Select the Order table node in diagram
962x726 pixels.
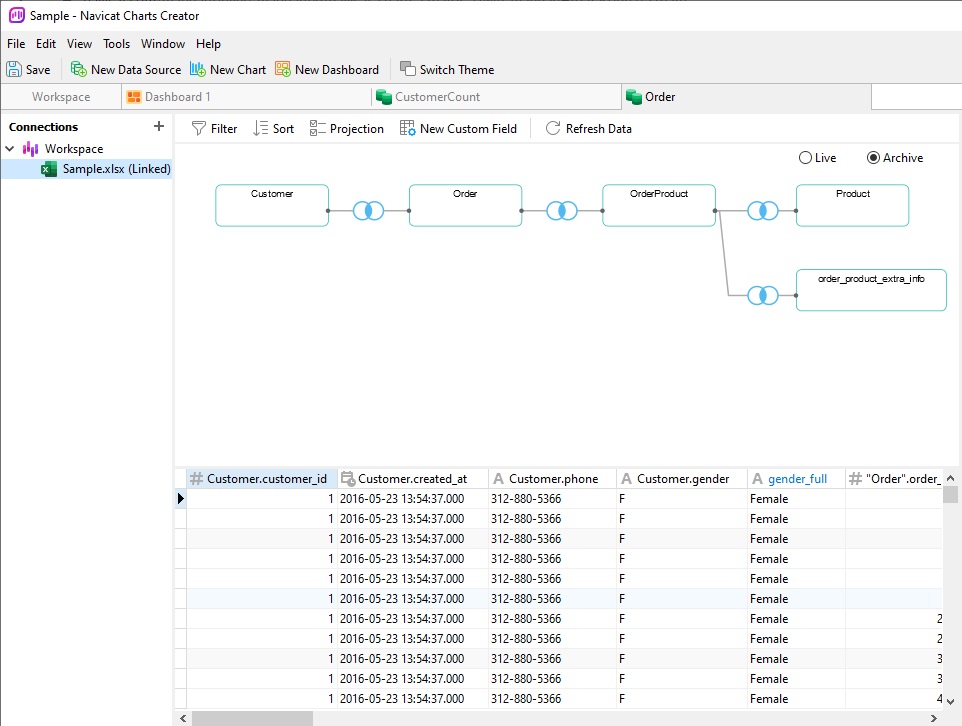click(466, 206)
